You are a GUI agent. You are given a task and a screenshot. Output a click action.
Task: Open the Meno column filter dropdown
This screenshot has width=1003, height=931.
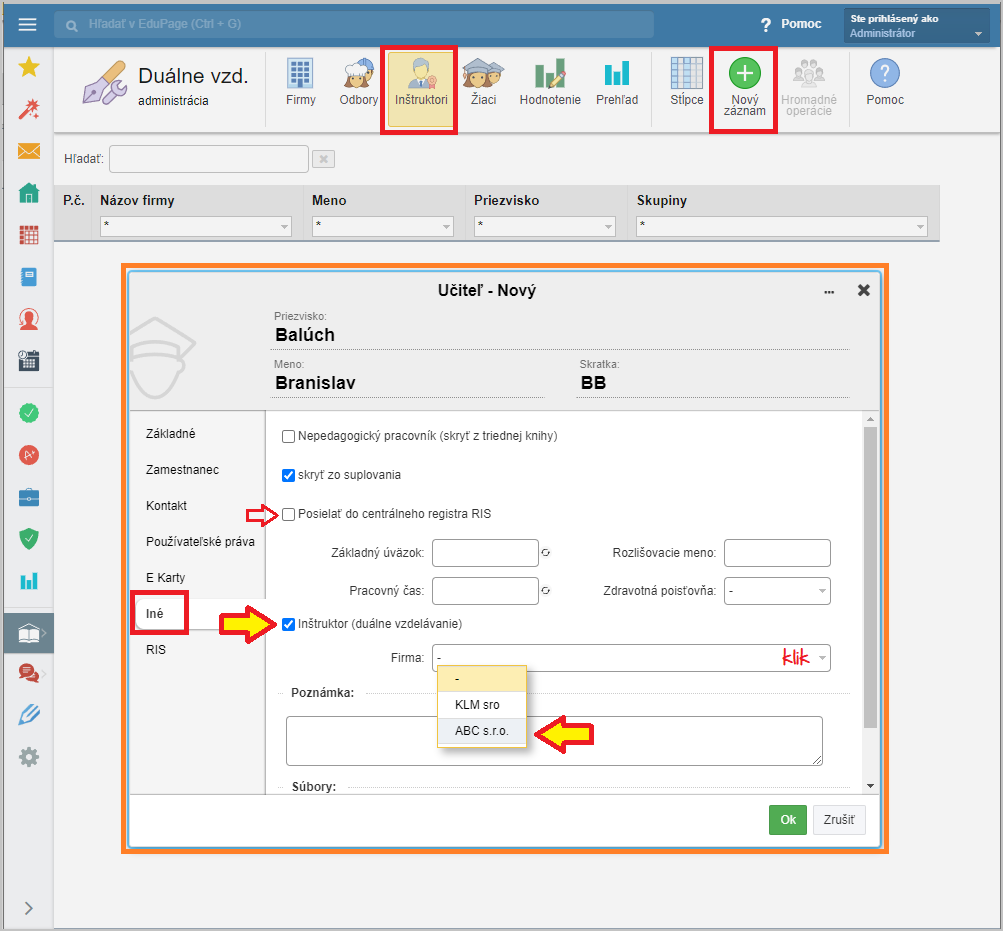pos(383,226)
